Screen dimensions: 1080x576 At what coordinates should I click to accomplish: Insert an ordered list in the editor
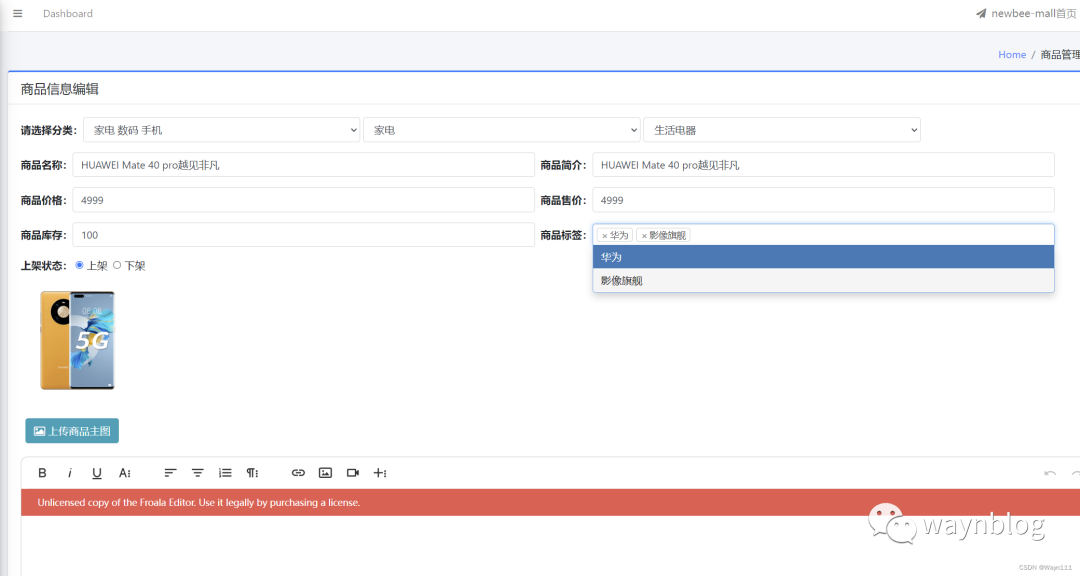coord(225,473)
